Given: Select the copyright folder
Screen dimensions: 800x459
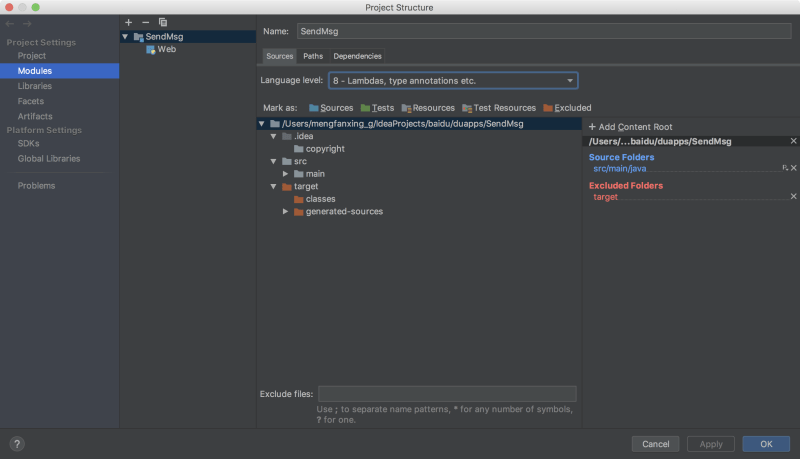Looking at the screenshot, I should point(319,149).
